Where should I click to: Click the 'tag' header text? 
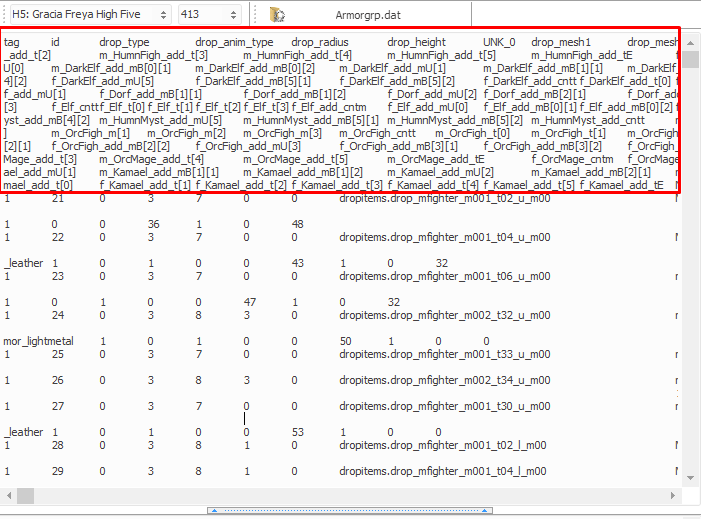(x=12, y=42)
